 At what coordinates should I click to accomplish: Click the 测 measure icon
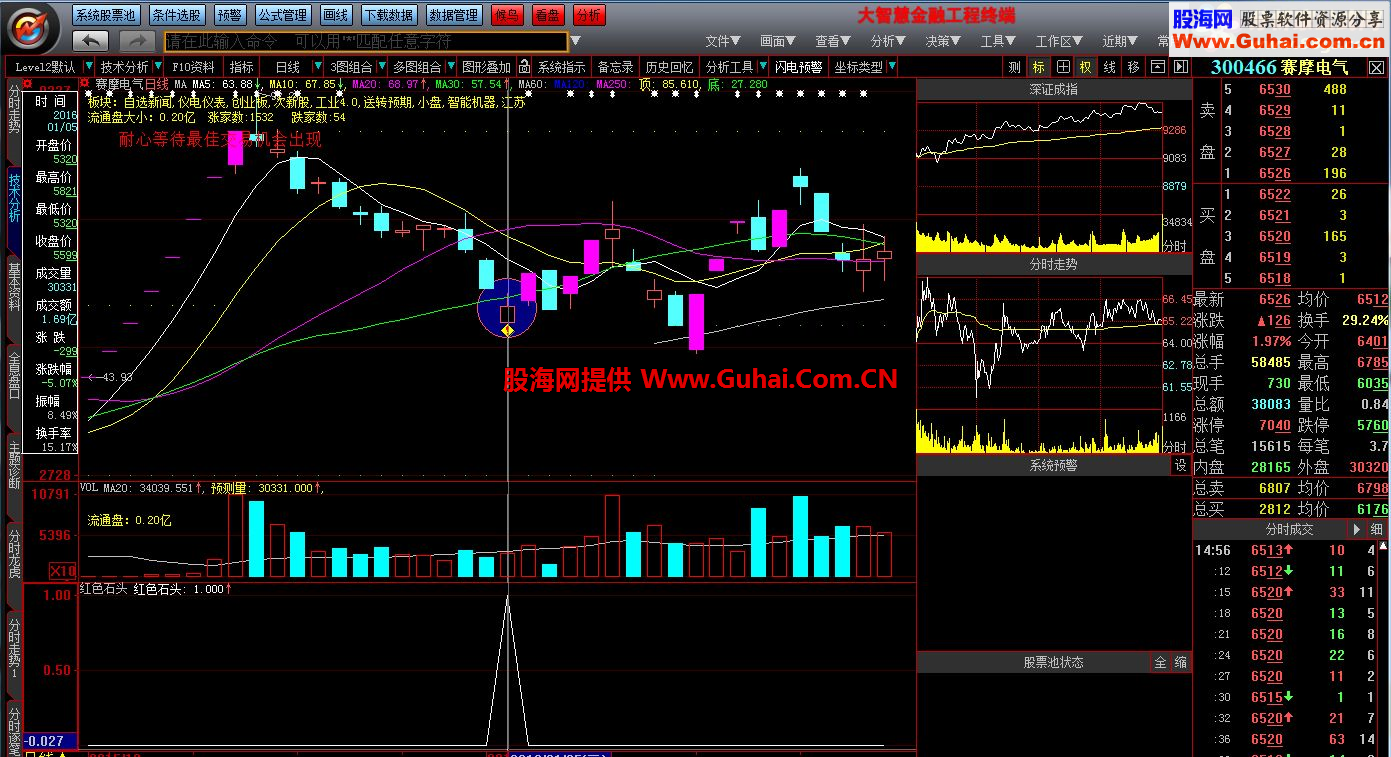pyautogui.click(x=1015, y=67)
